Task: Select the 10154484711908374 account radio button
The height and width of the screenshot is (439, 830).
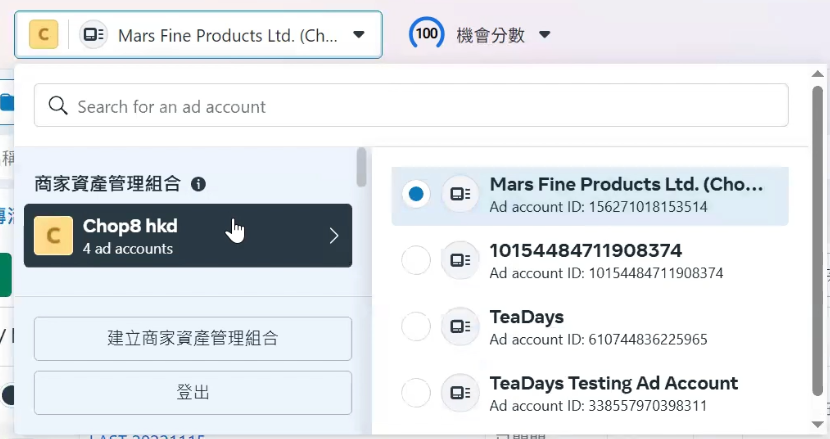Action: [x=416, y=261]
